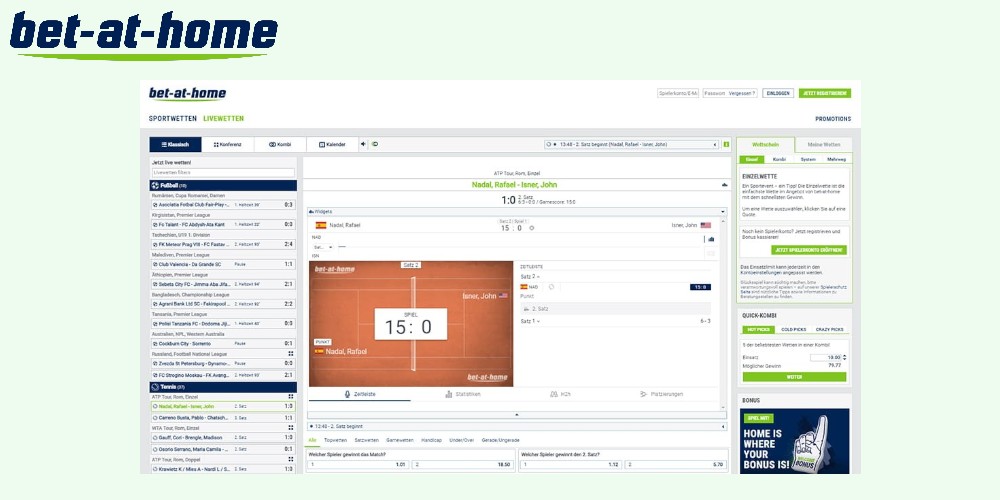Click the Spain flag beside Nadal, Rafael in the scoreboard
The image size is (1000, 500).
pos(321,225)
